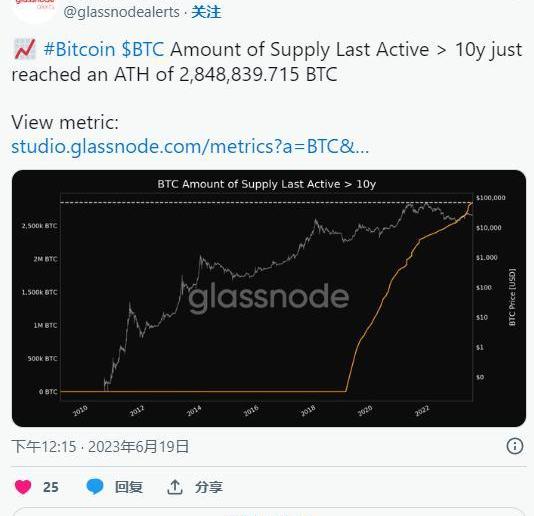The image size is (534, 516).
Task: Open the #Bitcoin hashtag
Action: click(x=79, y=49)
